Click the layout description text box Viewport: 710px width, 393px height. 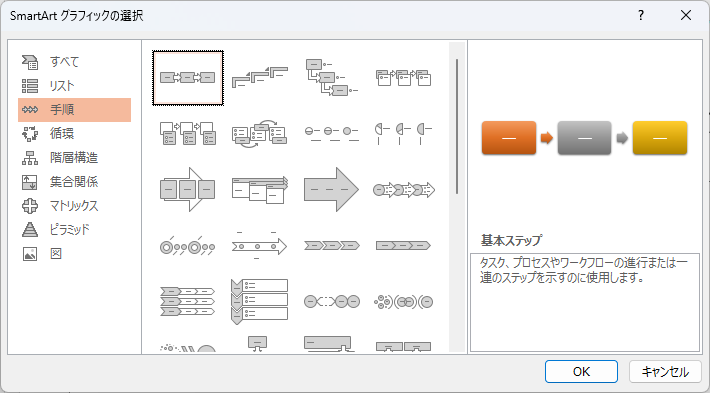[585, 302]
